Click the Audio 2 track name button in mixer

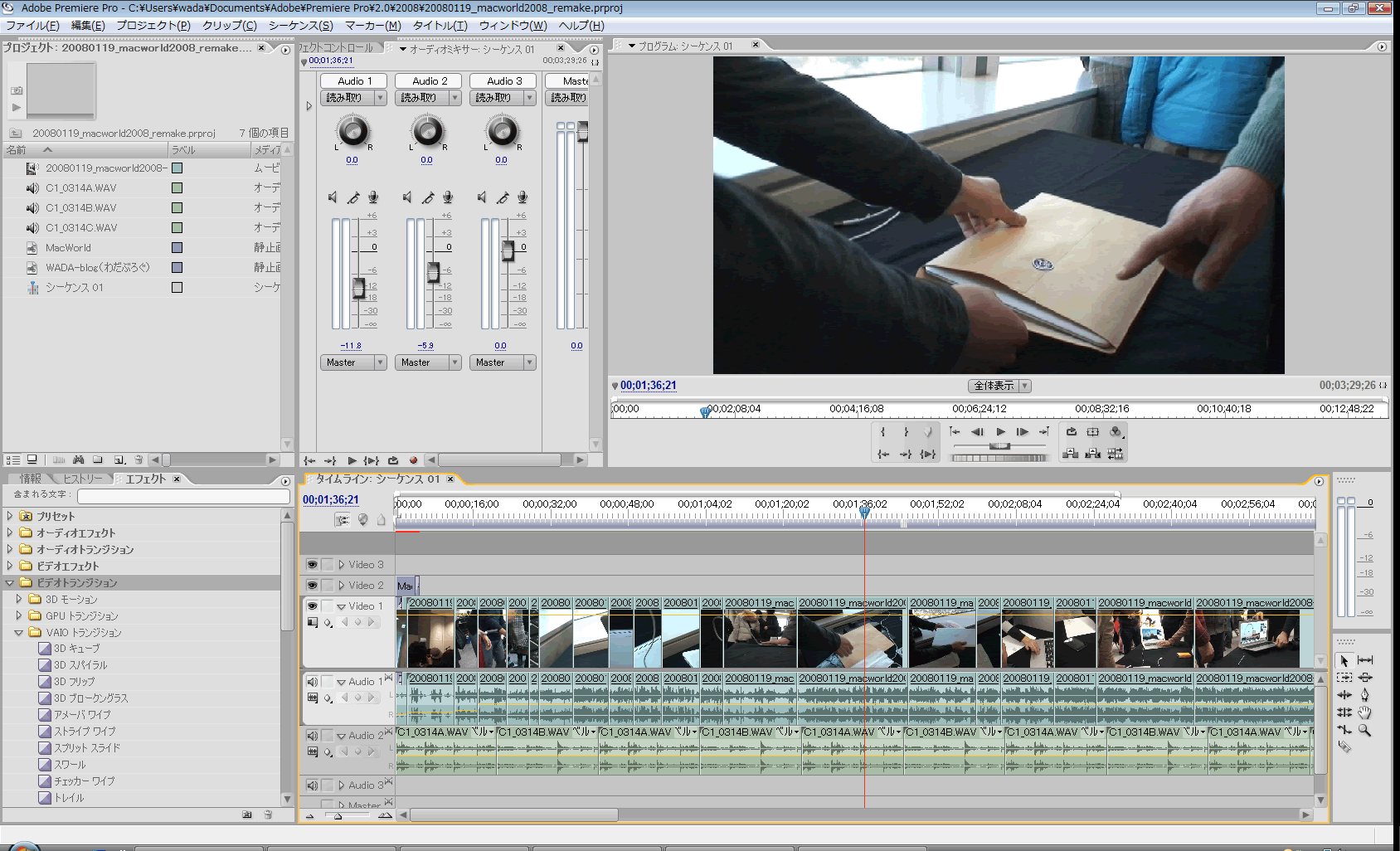click(429, 81)
